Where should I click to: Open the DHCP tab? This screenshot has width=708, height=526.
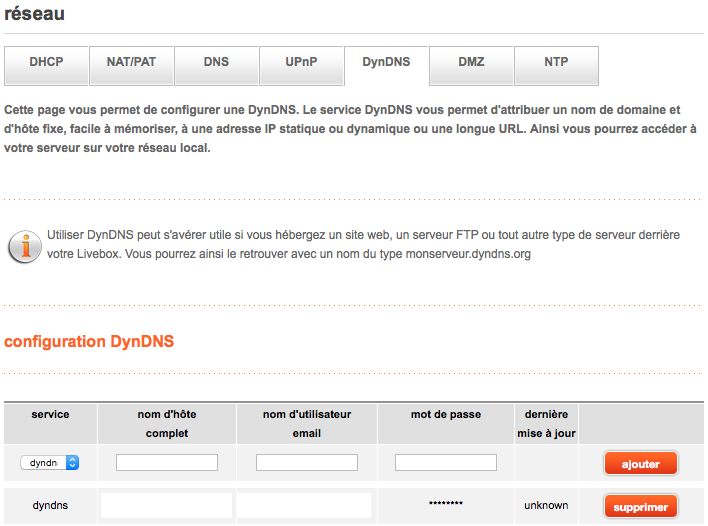point(46,65)
